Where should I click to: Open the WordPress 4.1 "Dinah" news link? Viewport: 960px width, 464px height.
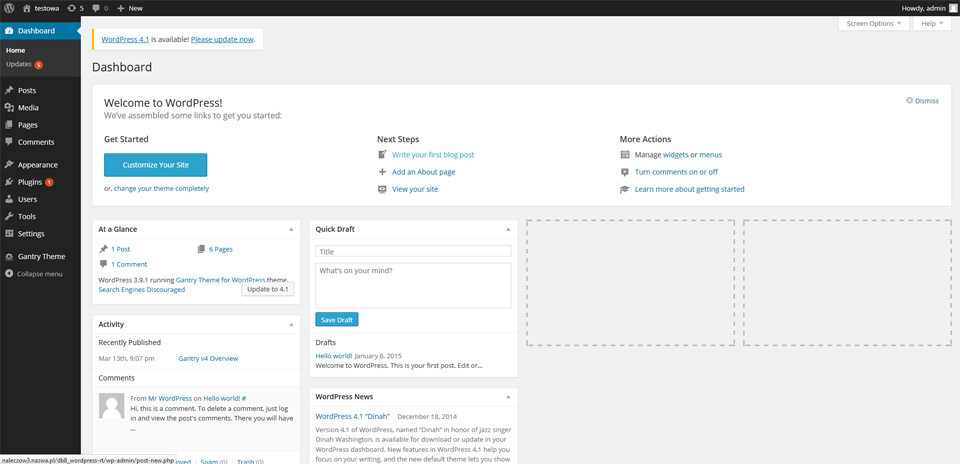[x=353, y=416]
